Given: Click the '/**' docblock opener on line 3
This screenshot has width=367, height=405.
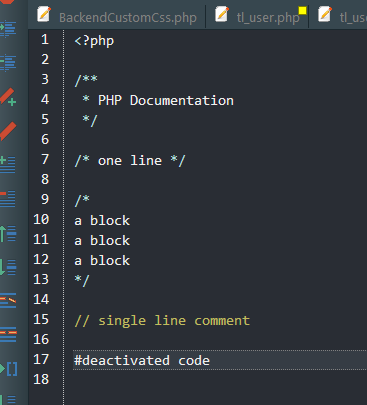Looking at the screenshot, I should click(86, 80).
